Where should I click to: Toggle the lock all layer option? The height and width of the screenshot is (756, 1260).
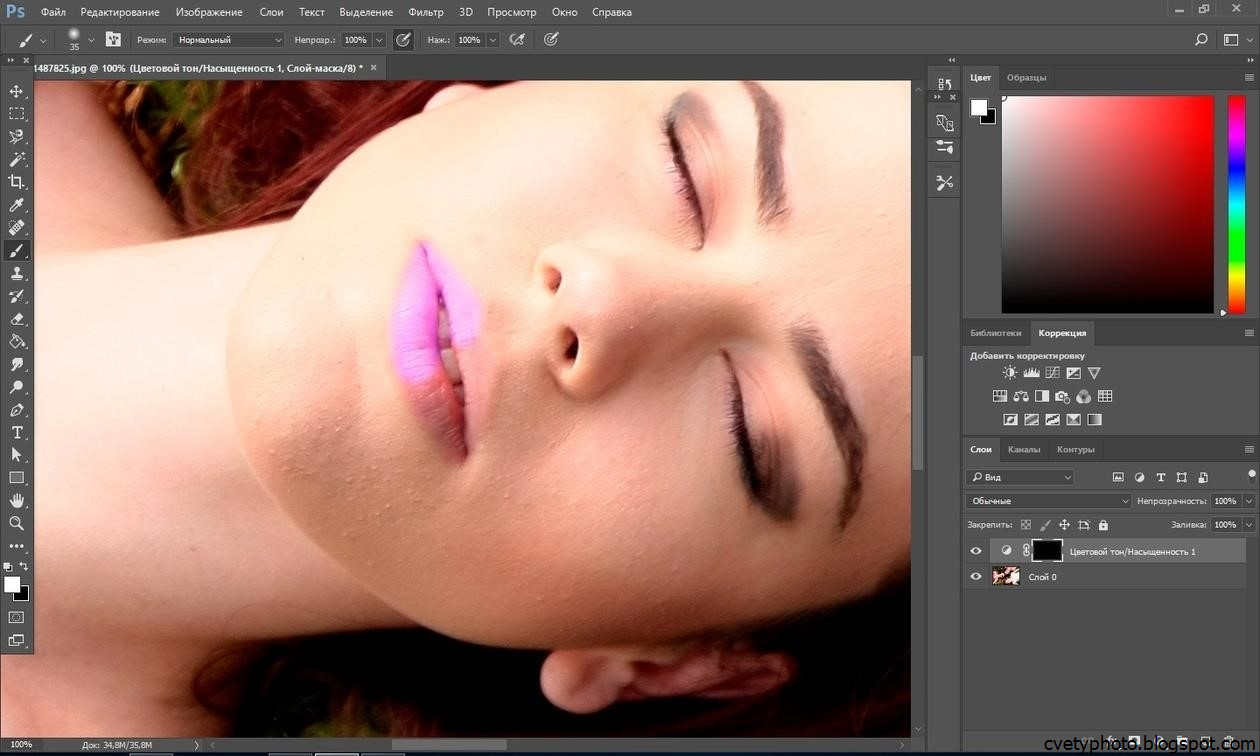click(x=1103, y=525)
